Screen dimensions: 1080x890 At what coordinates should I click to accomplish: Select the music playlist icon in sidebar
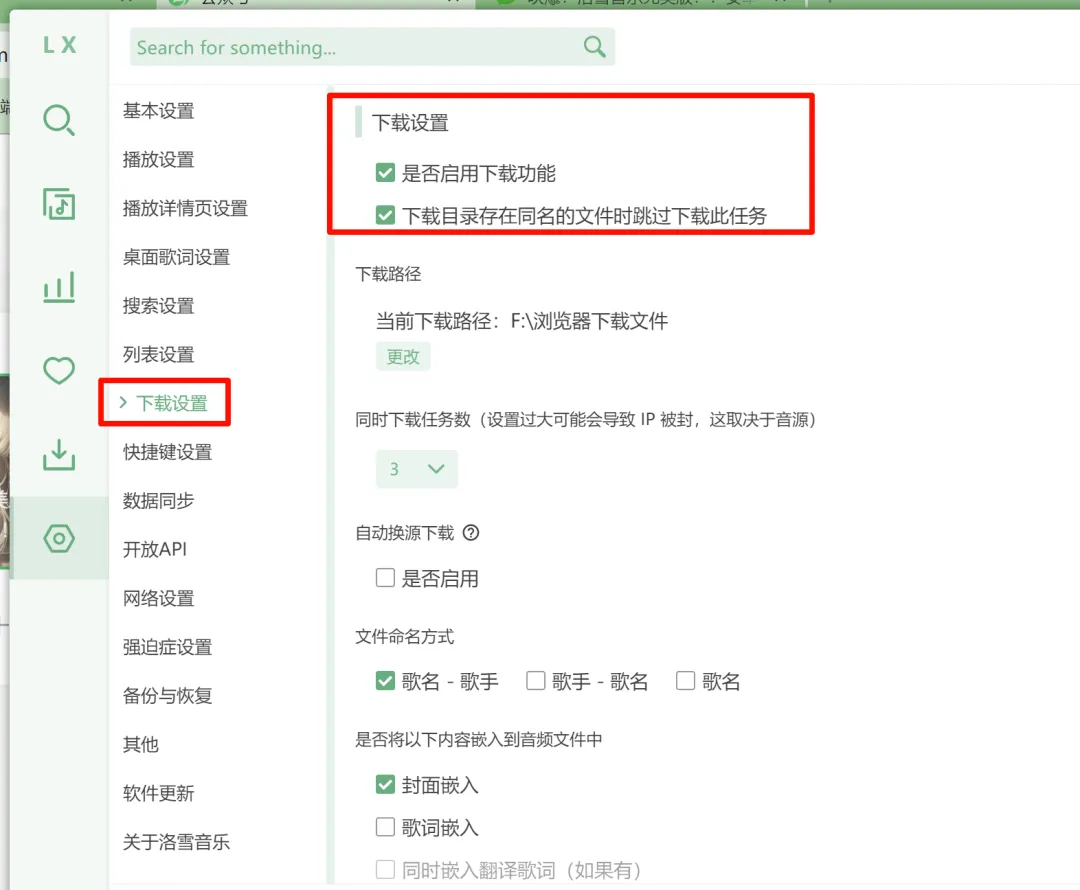pyautogui.click(x=58, y=203)
